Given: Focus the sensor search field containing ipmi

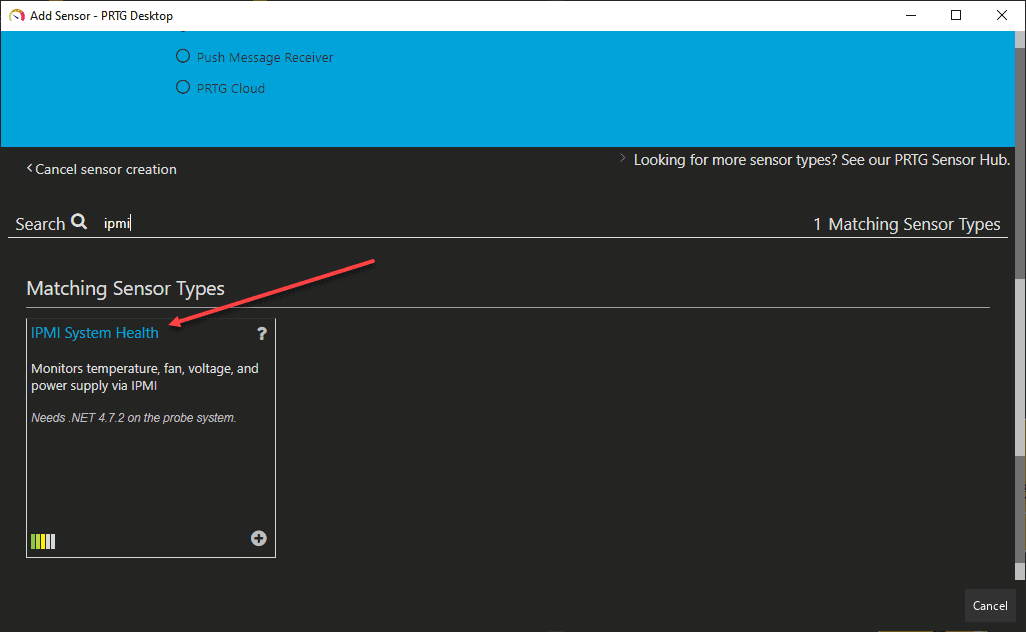Looking at the screenshot, I should click(451, 223).
